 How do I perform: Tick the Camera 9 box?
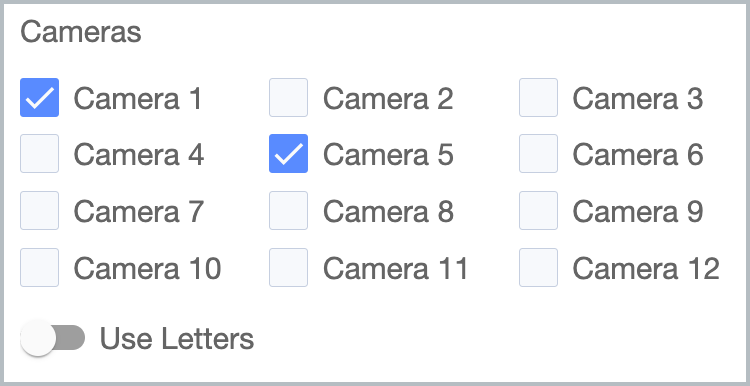(x=538, y=210)
